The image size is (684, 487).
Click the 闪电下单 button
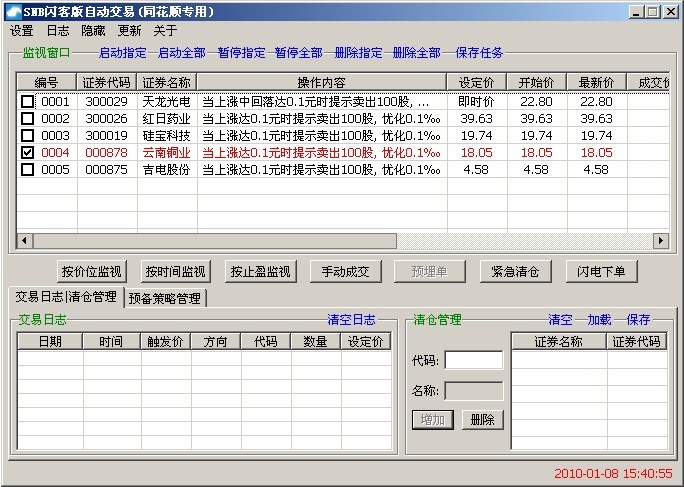[601, 271]
